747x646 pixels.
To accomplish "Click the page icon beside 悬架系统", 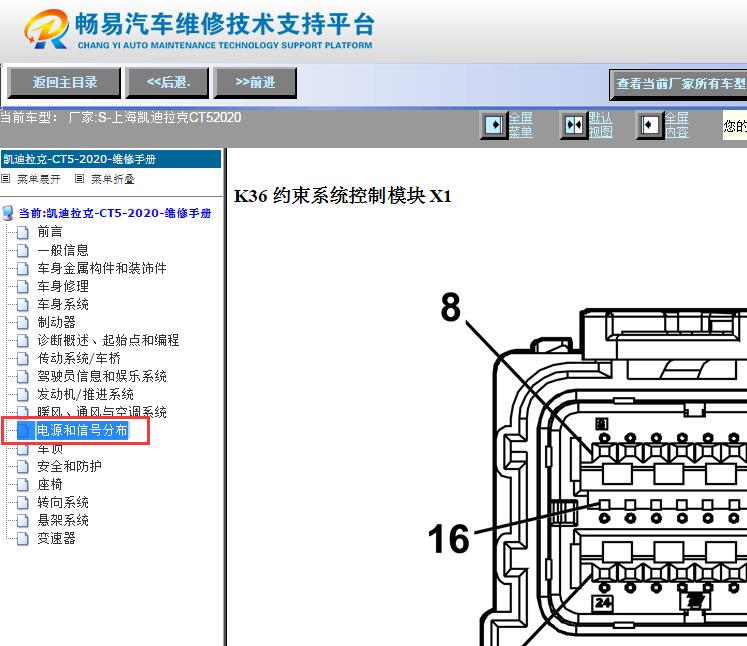I will 23,521.
